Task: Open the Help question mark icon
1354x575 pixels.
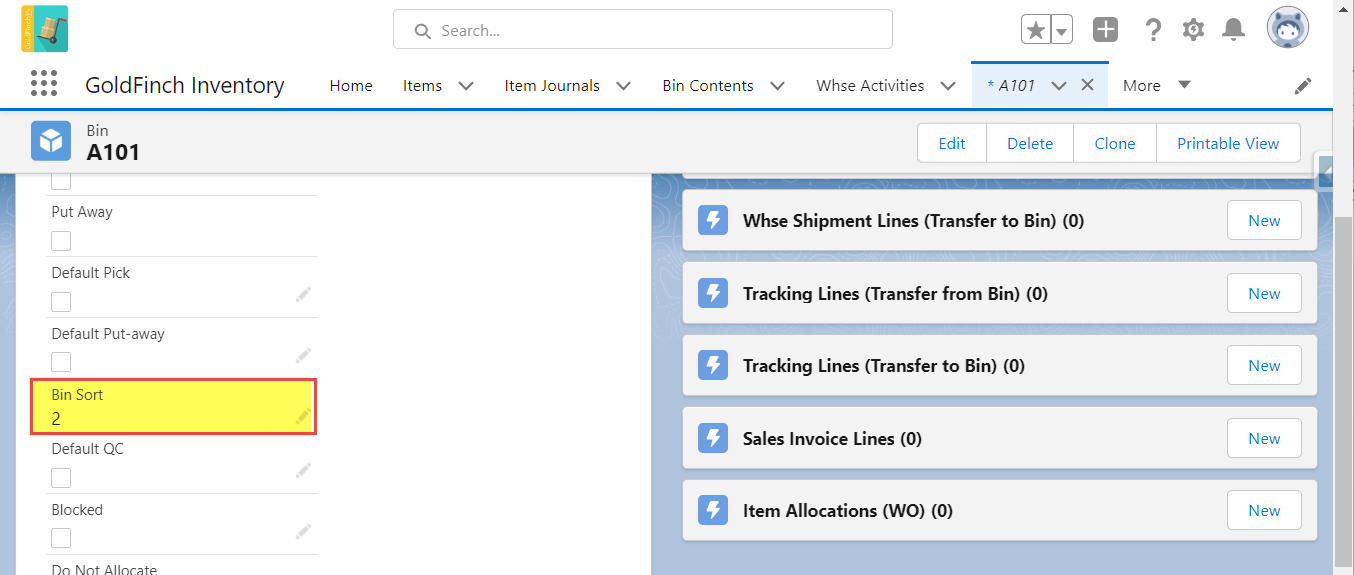Action: (1153, 30)
